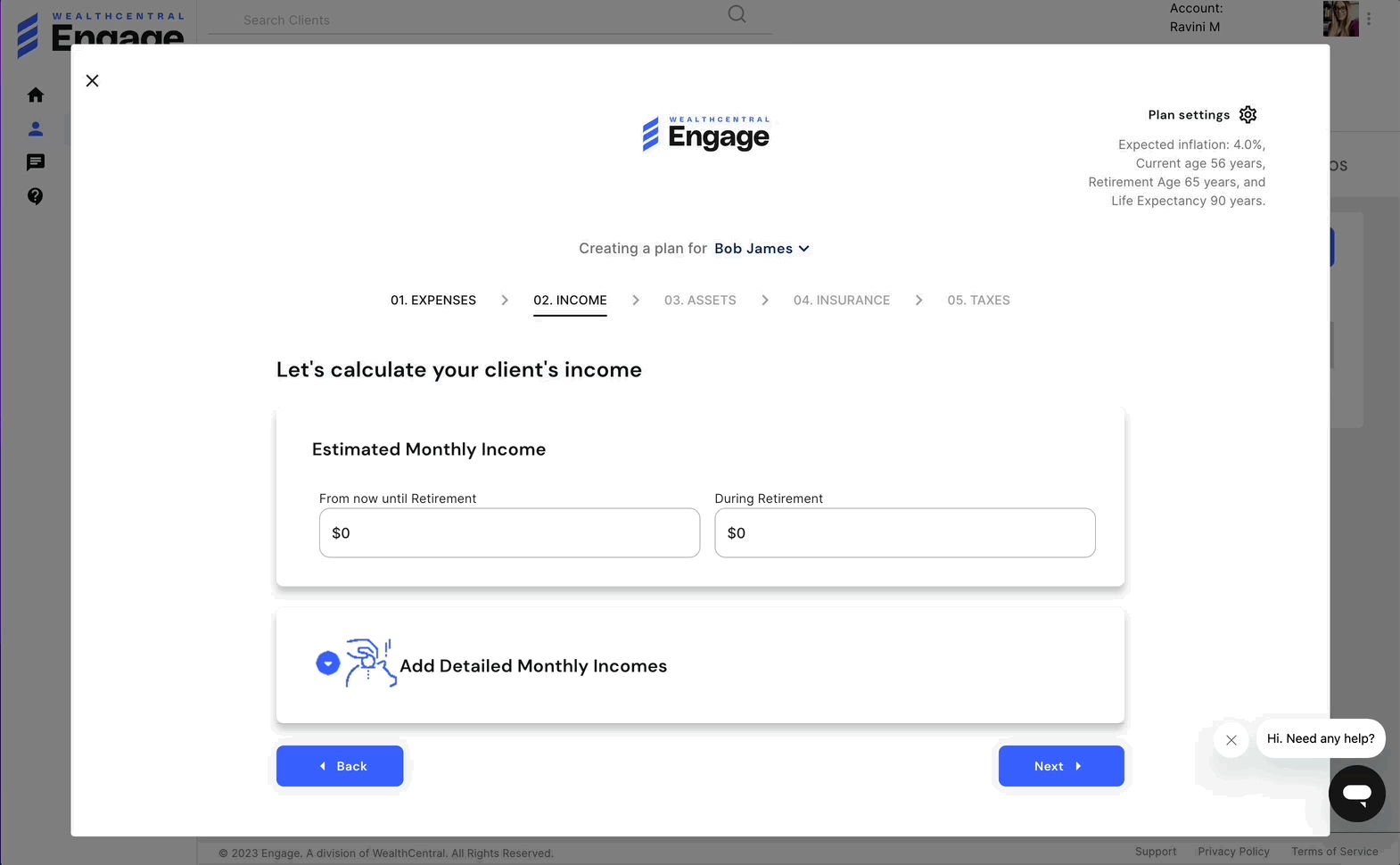Click the During Retirement income field
The width and height of the screenshot is (1400, 865).
[x=904, y=533]
